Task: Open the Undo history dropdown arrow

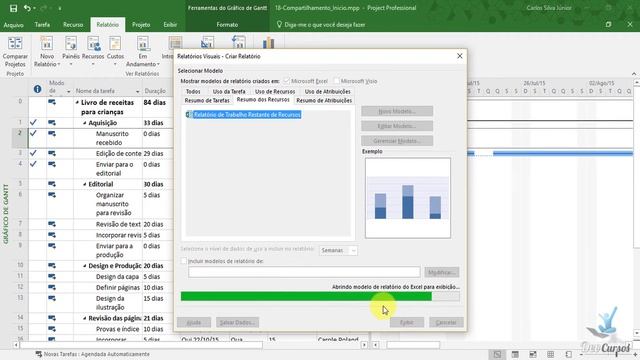Action: click(34, 8)
